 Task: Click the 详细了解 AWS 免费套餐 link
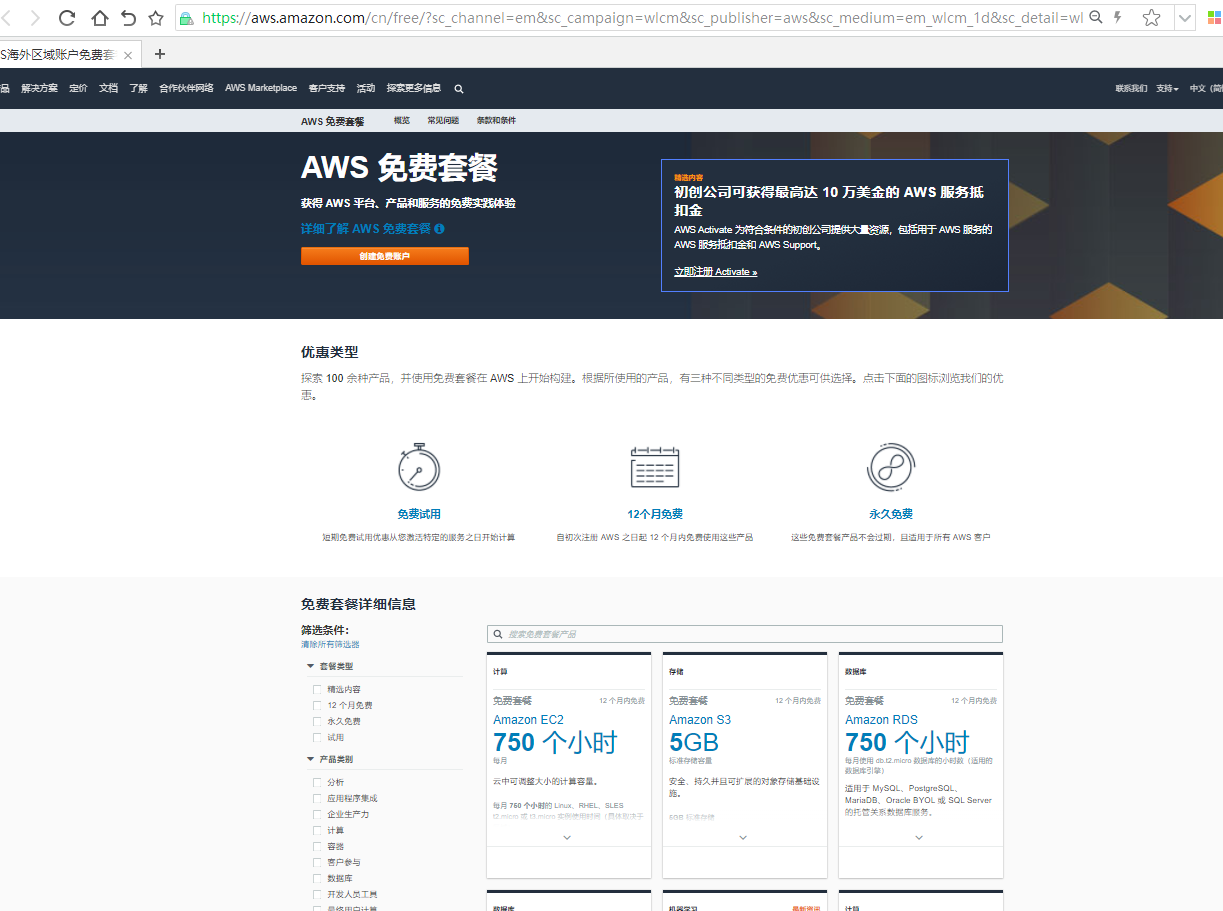click(366, 229)
